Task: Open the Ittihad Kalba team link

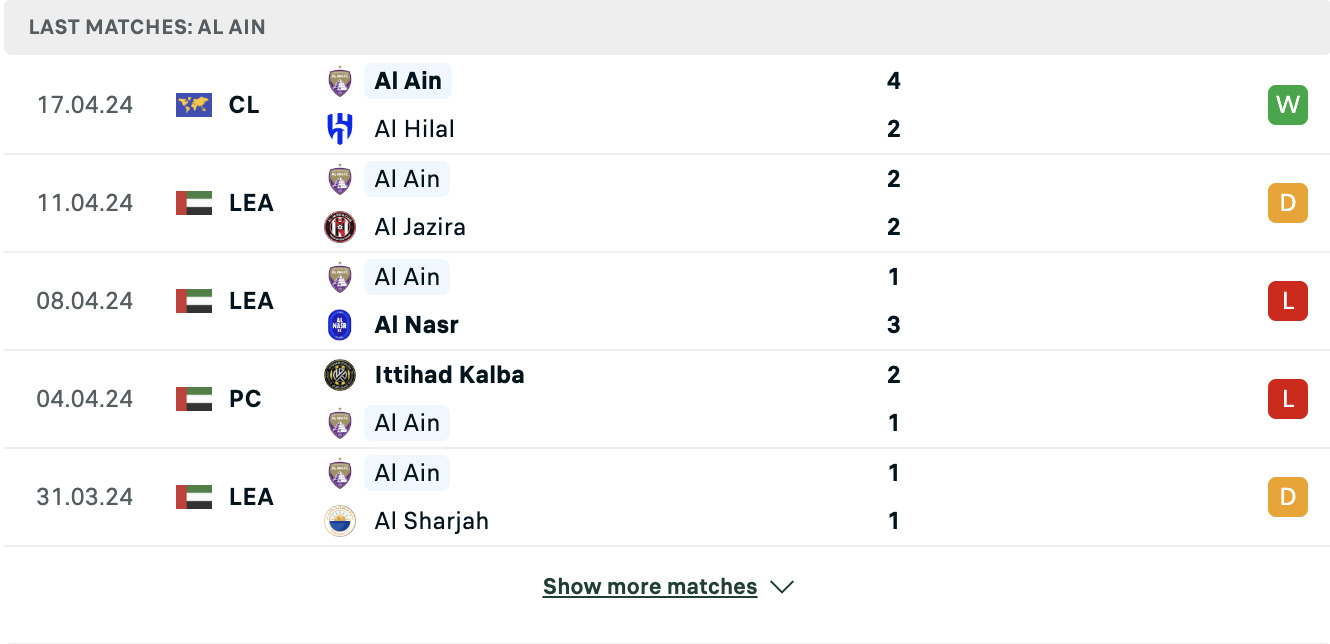Action: click(449, 375)
